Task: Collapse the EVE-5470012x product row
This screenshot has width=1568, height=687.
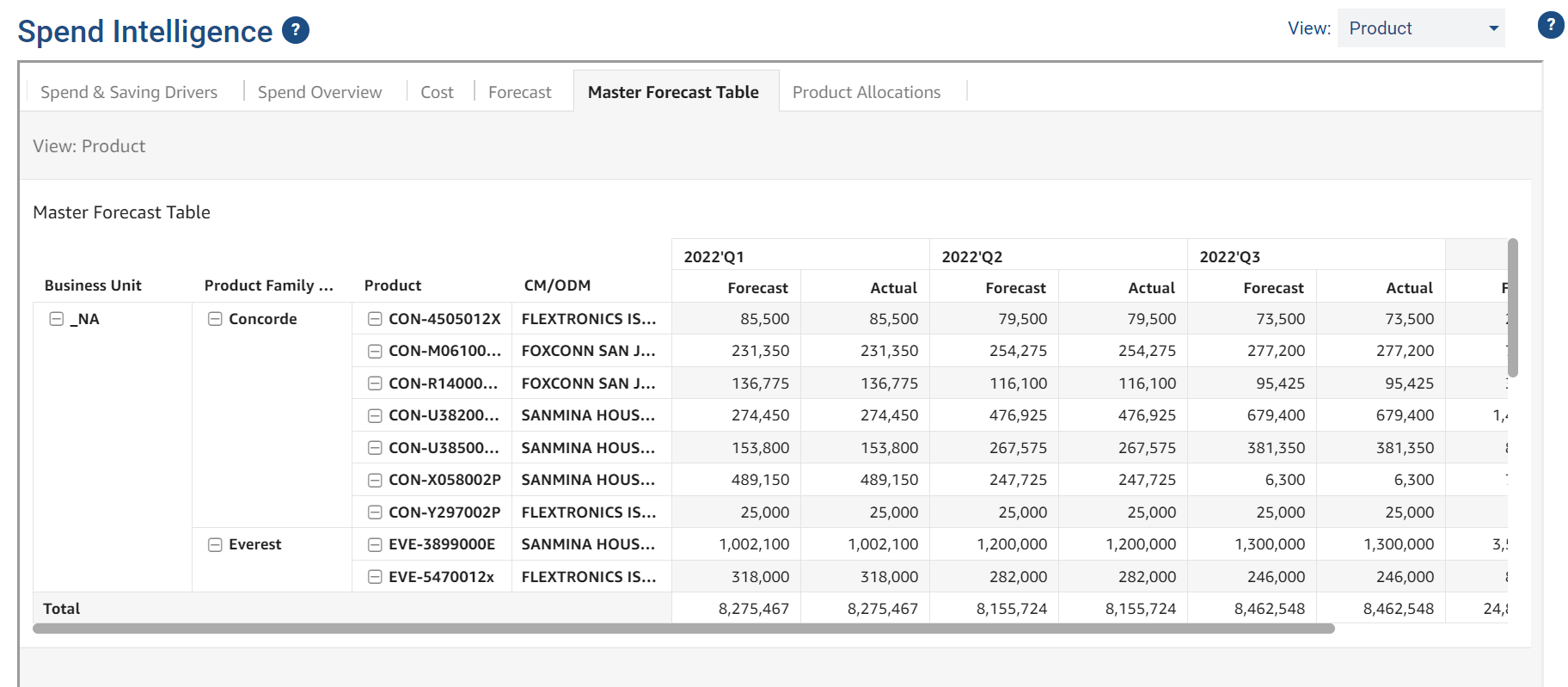Action: coord(375,577)
